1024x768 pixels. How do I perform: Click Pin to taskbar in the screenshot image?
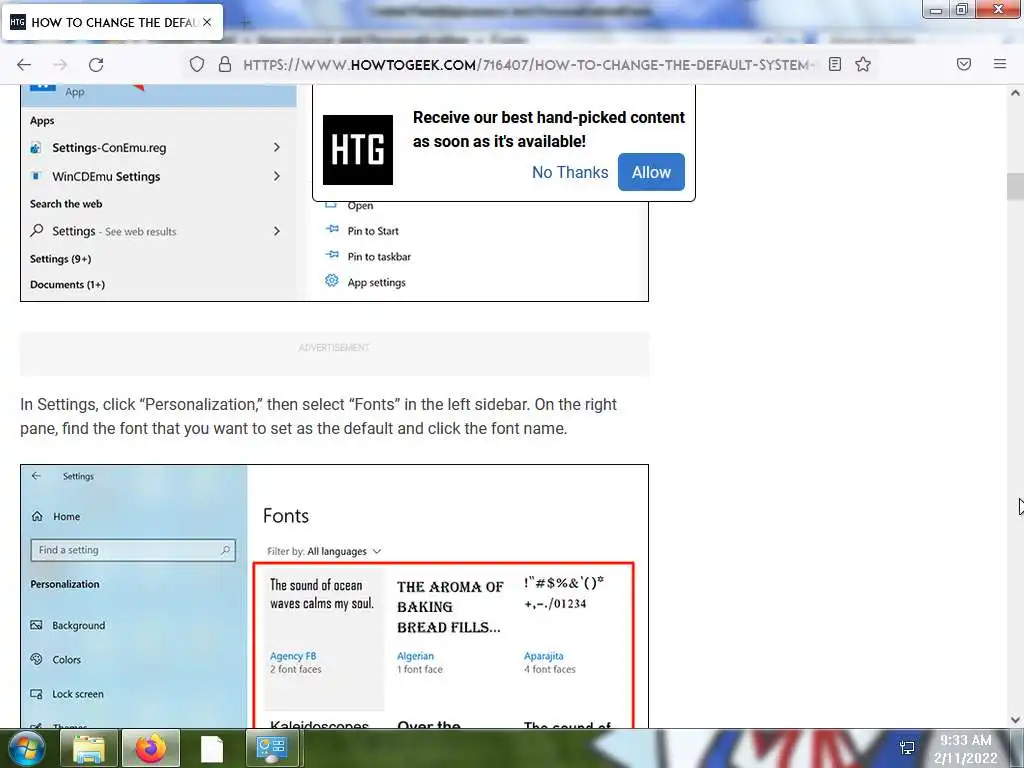(379, 257)
